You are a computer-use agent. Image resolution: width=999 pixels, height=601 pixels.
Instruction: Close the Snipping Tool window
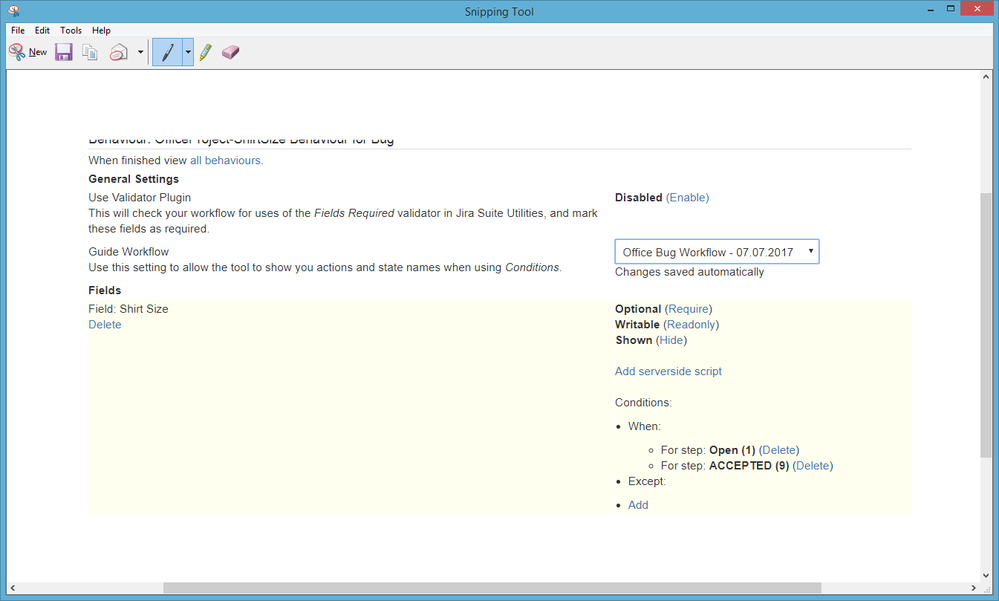[977, 9]
